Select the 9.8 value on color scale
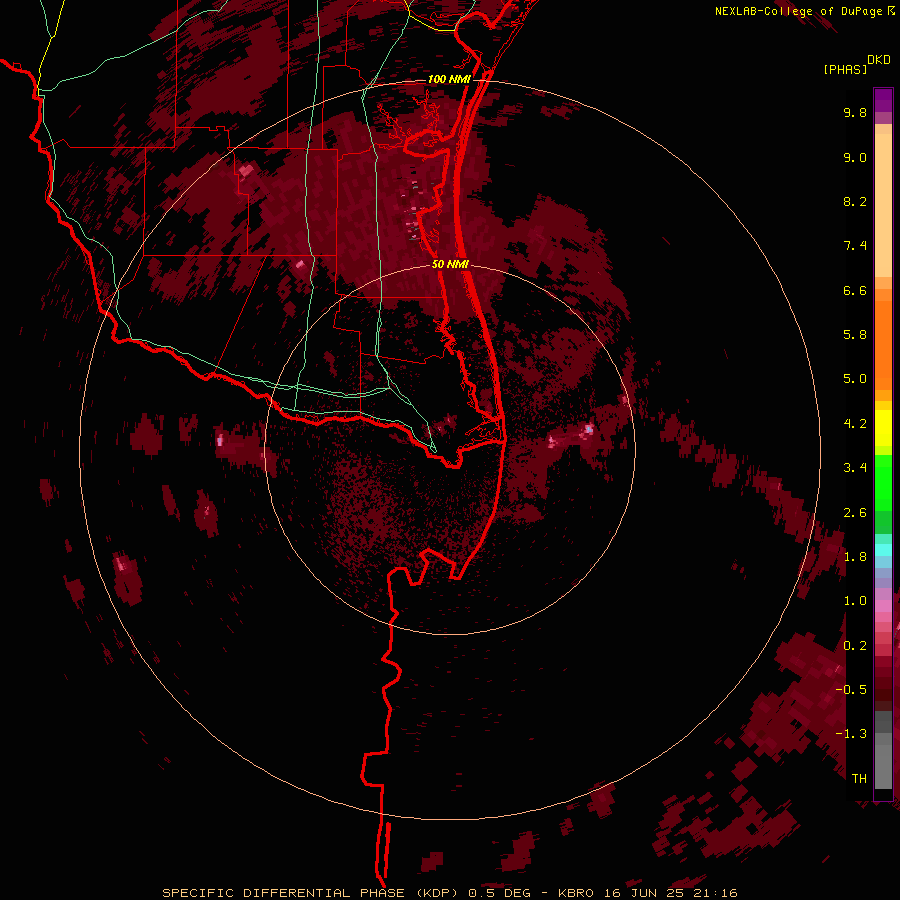Image resolution: width=900 pixels, height=900 pixels. (855, 112)
